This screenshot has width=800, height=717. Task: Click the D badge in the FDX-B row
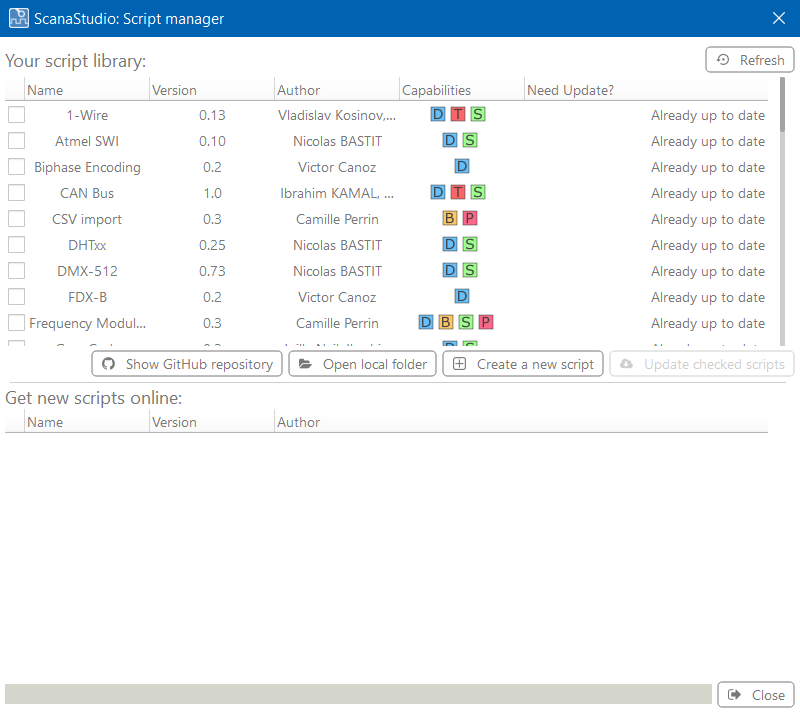[x=461, y=296]
